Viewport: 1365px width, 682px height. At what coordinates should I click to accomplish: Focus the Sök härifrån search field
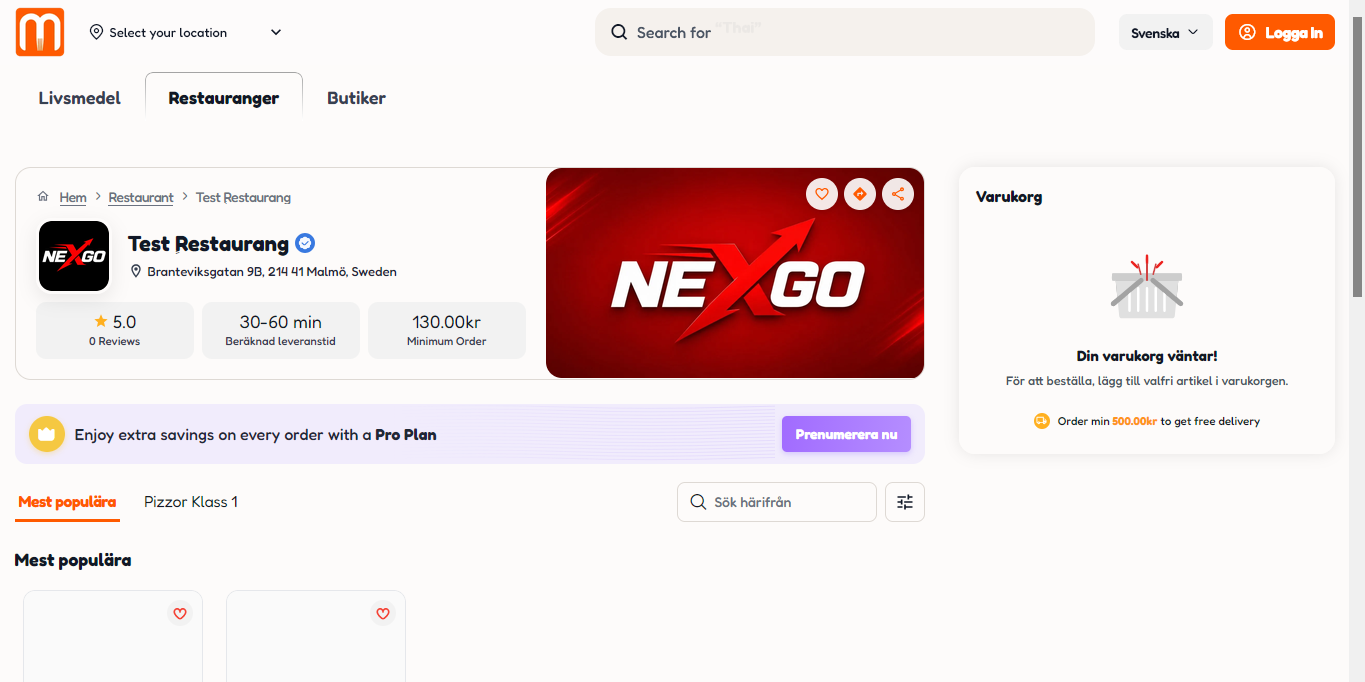pos(777,502)
